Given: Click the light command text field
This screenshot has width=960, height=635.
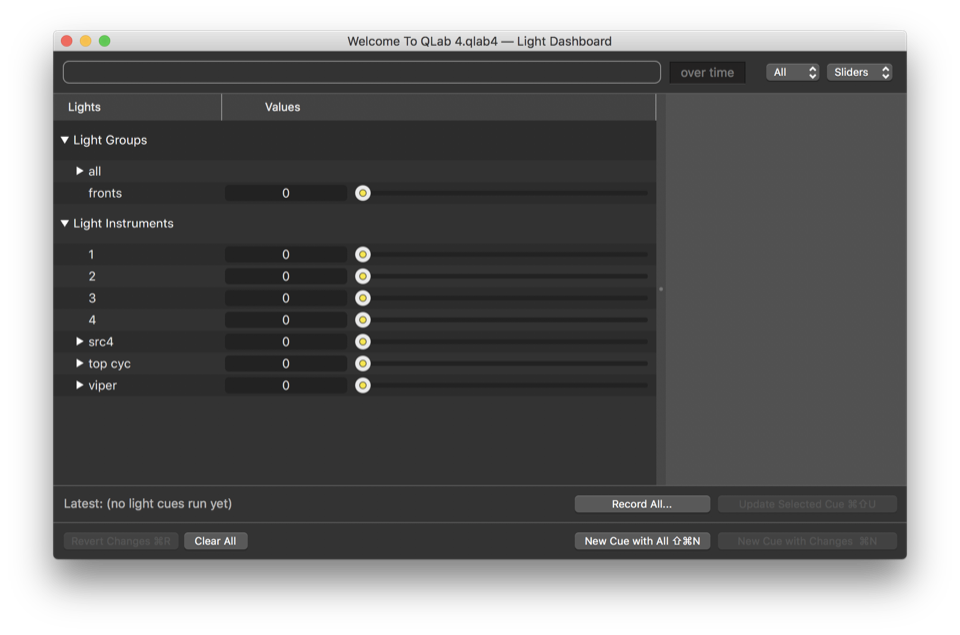Looking at the screenshot, I should 361,72.
